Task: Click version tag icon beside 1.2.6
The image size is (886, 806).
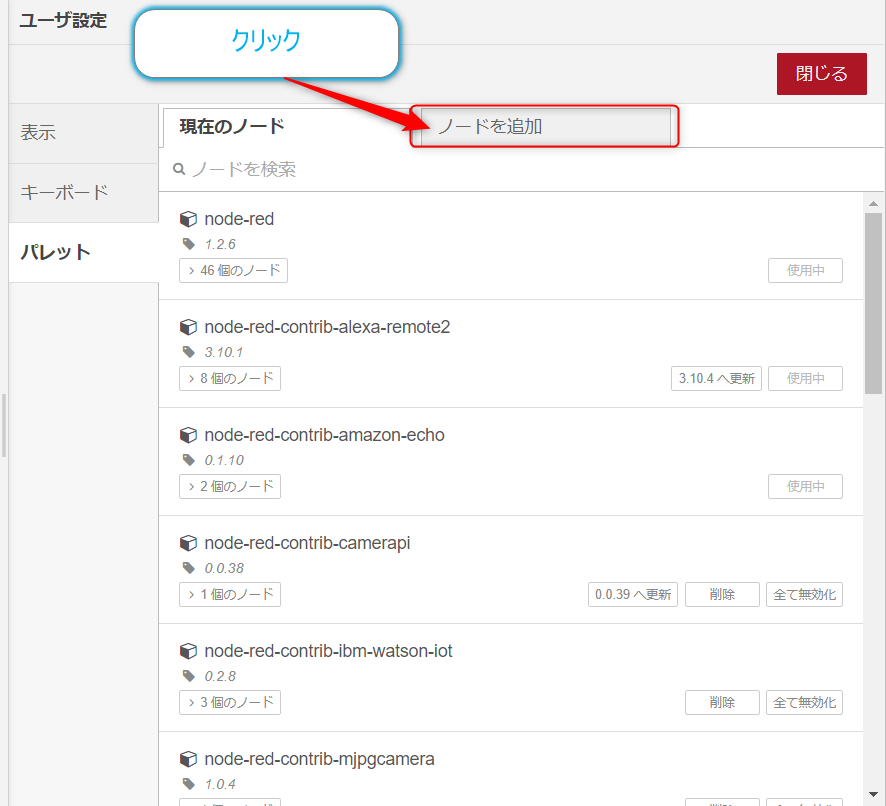Action: [189, 244]
